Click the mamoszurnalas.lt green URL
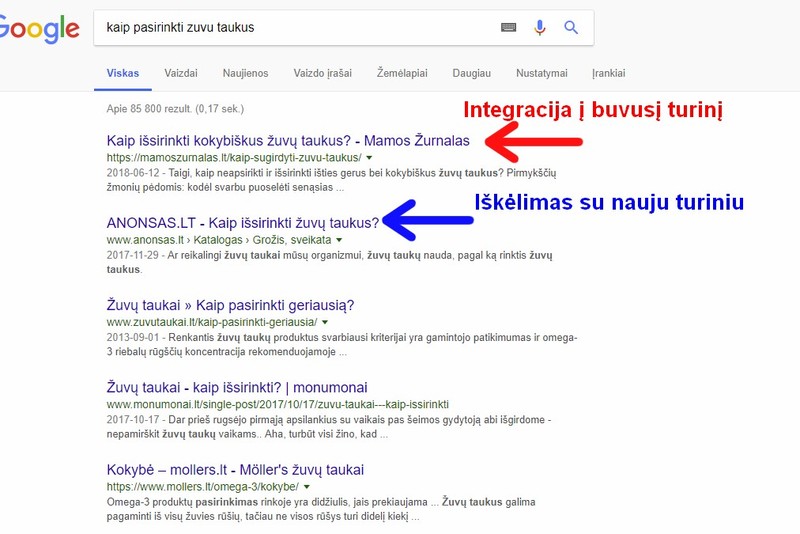 [234, 158]
